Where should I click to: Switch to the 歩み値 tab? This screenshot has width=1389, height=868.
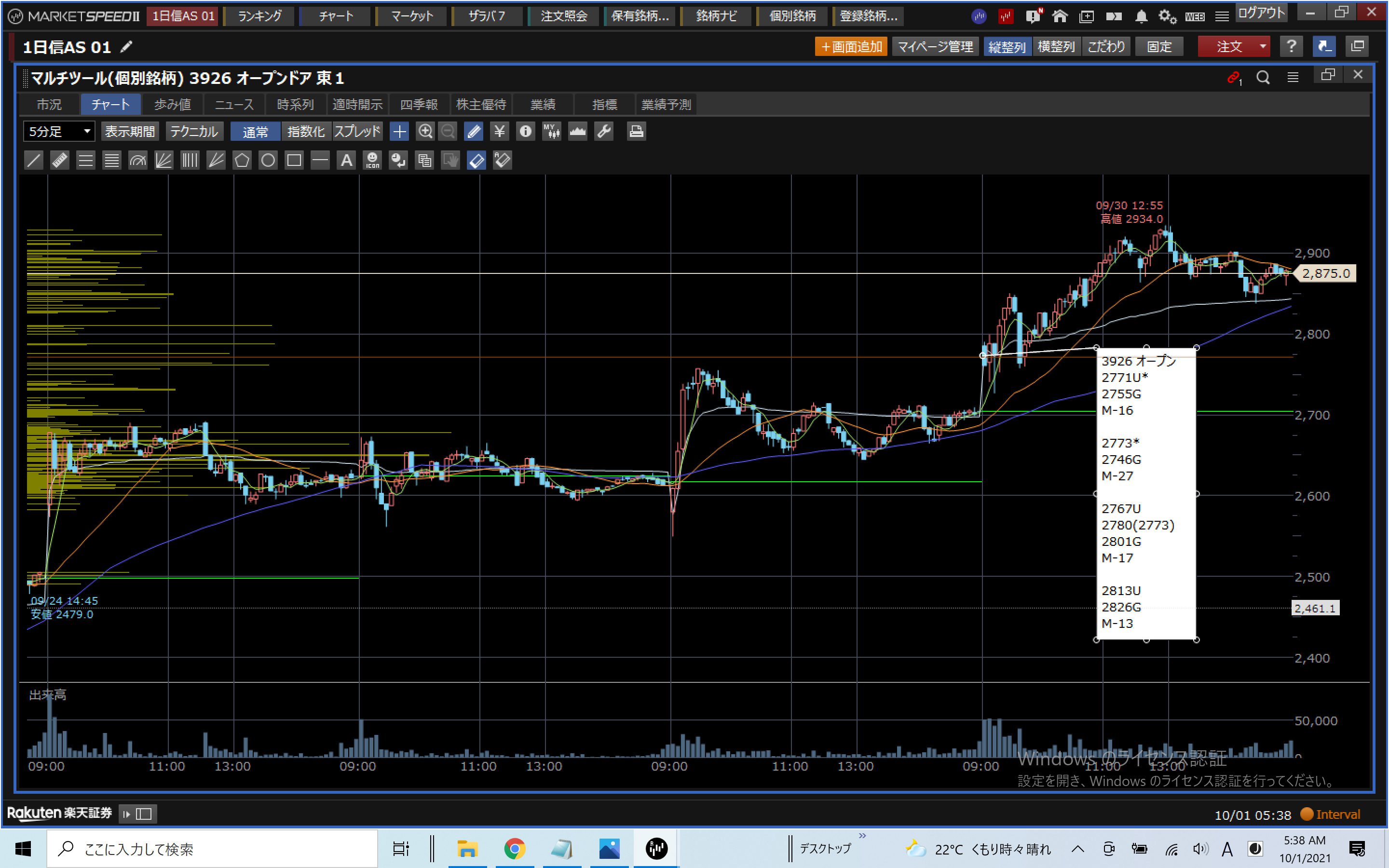click(x=172, y=105)
